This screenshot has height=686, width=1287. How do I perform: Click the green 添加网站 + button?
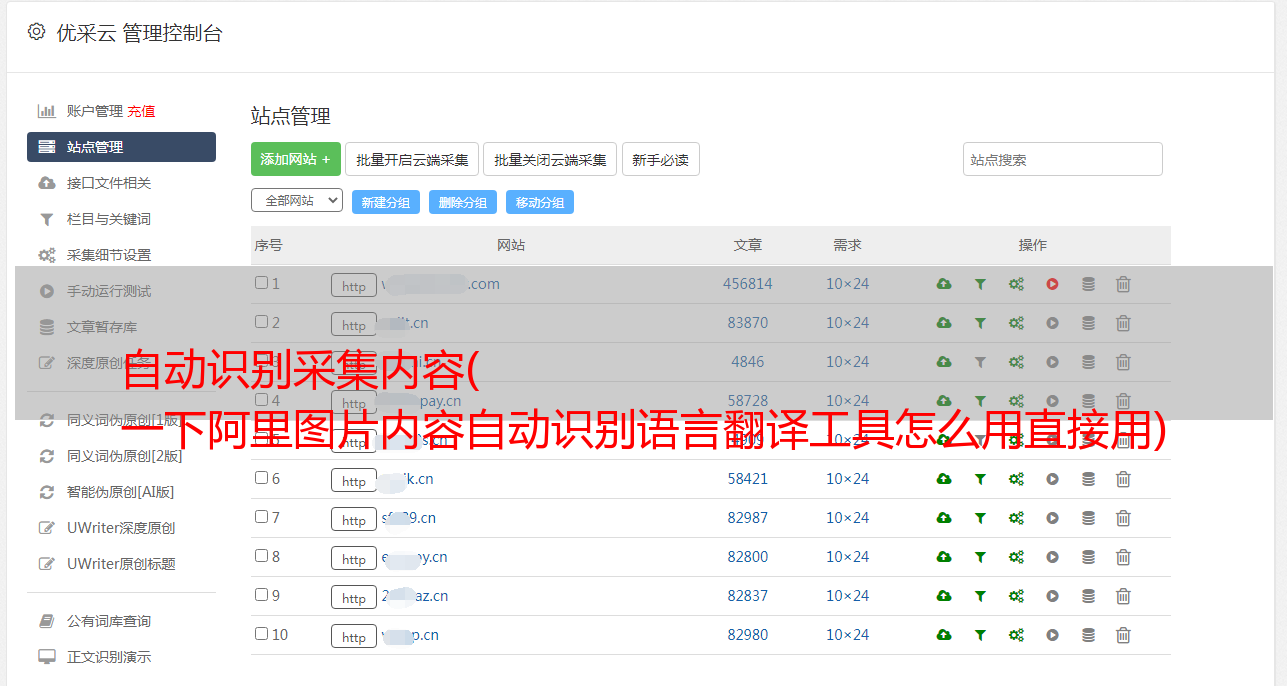tap(295, 159)
